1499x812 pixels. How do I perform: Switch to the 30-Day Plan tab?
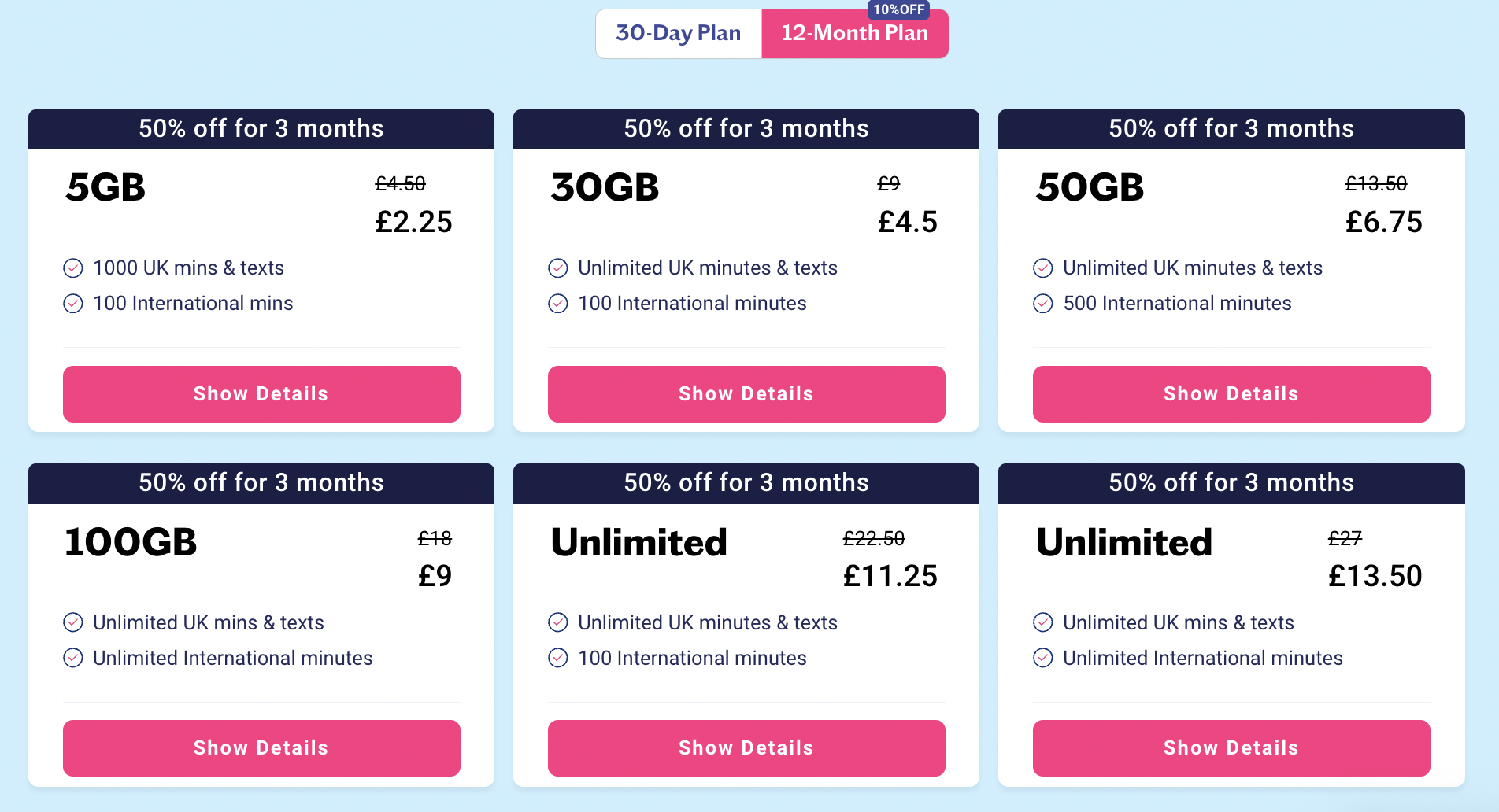click(679, 33)
